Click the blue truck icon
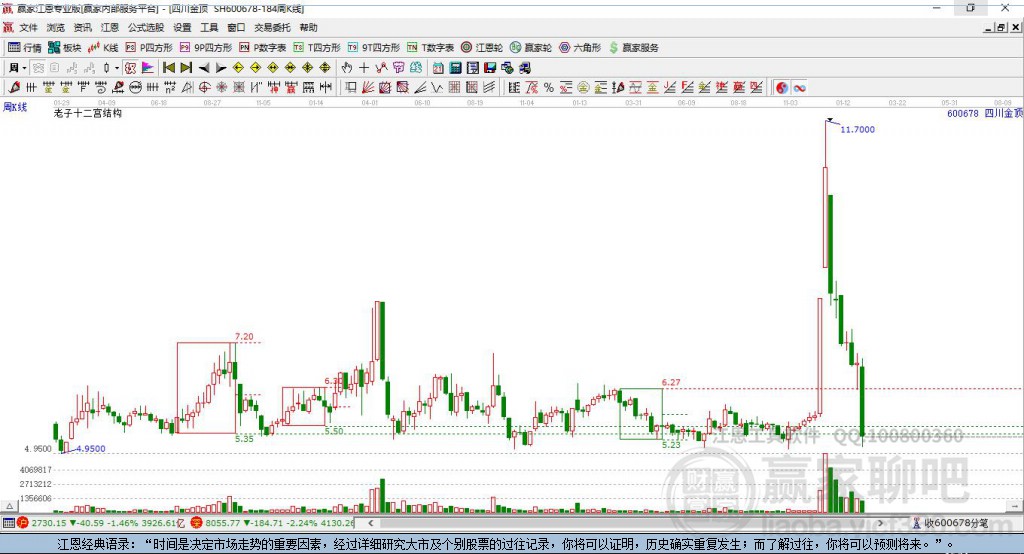 click(525, 68)
